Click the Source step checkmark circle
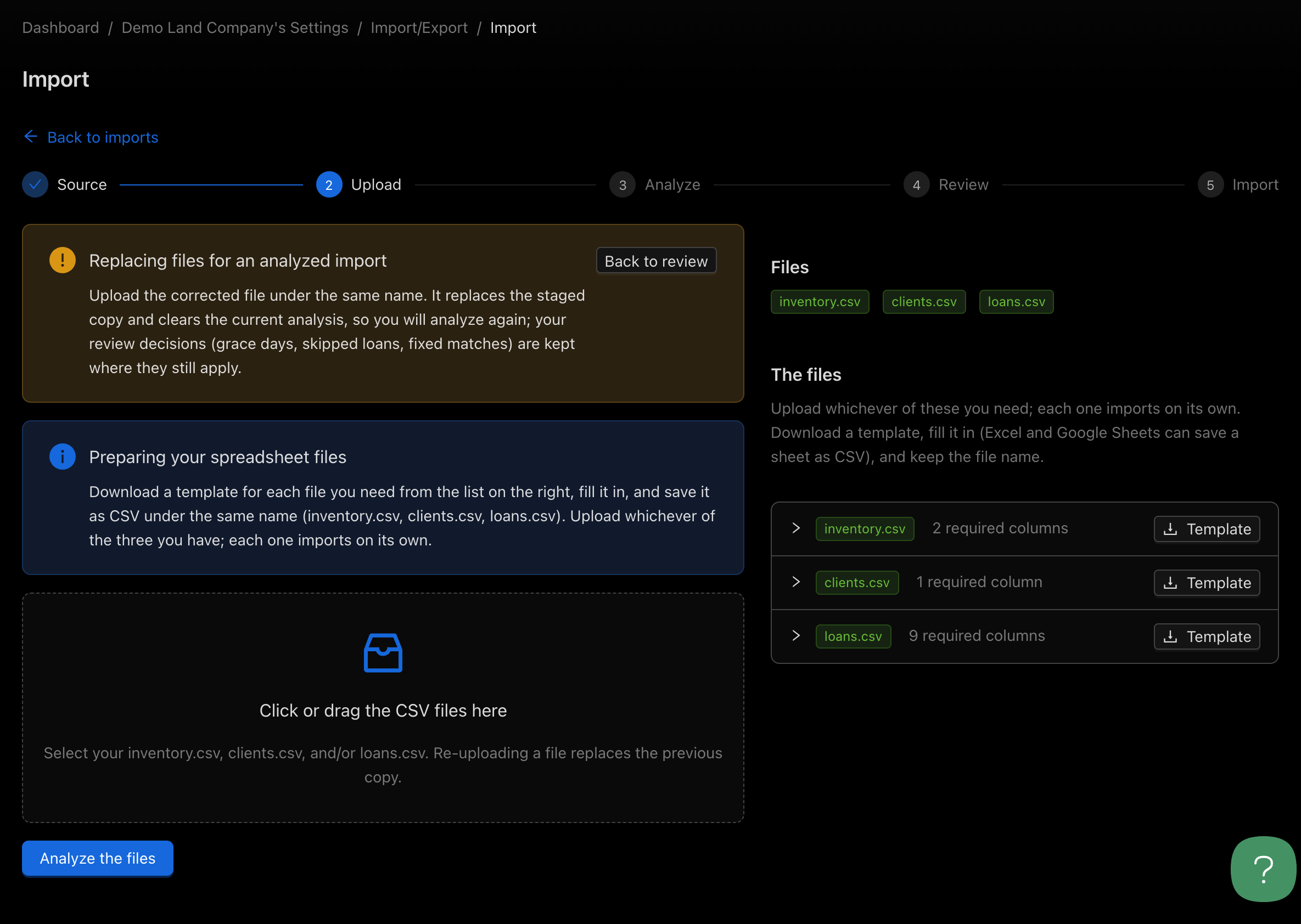This screenshot has width=1301, height=924. coord(35,184)
